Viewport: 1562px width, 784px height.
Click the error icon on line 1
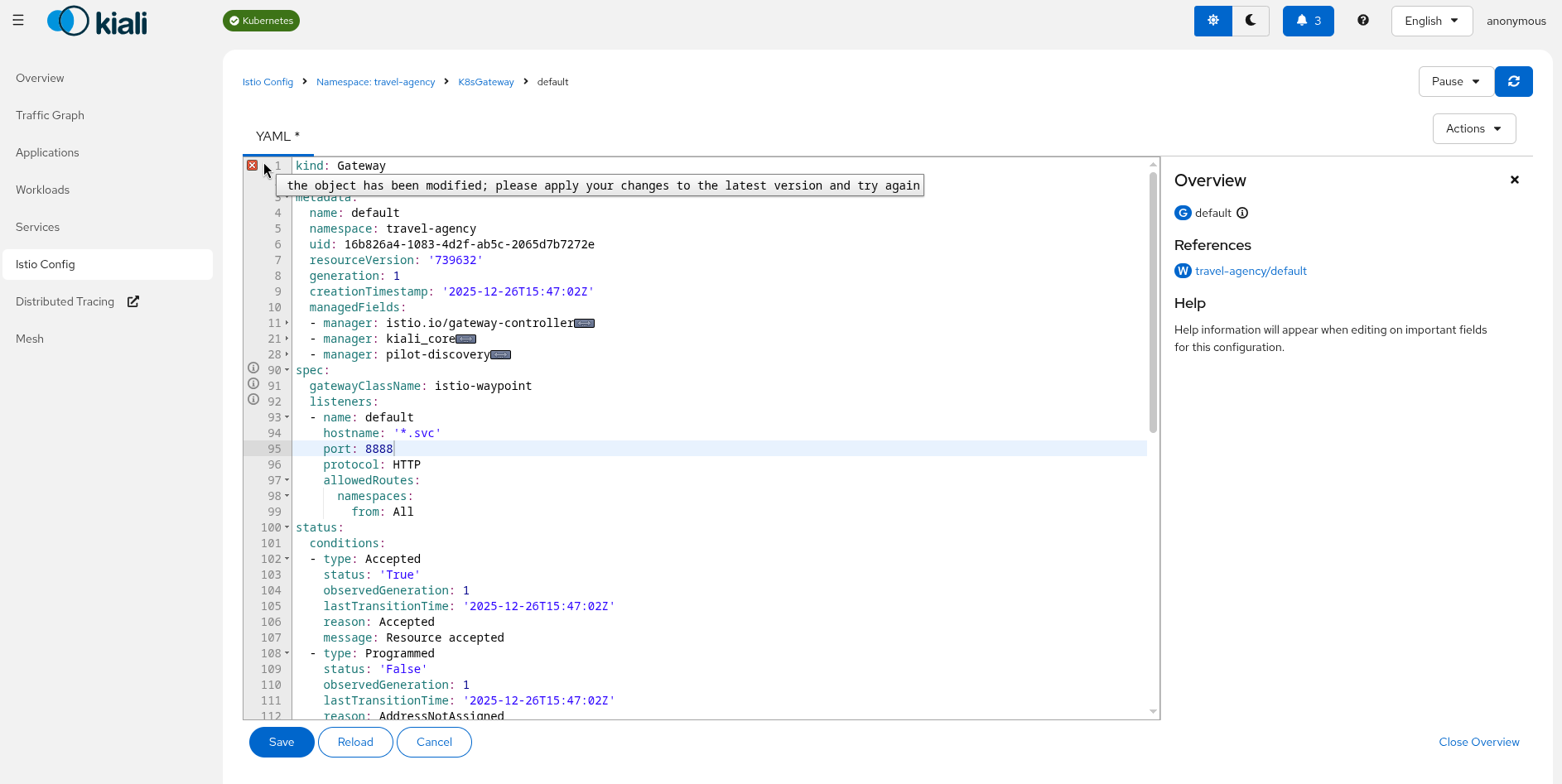pyautogui.click(x=253, y=165)
